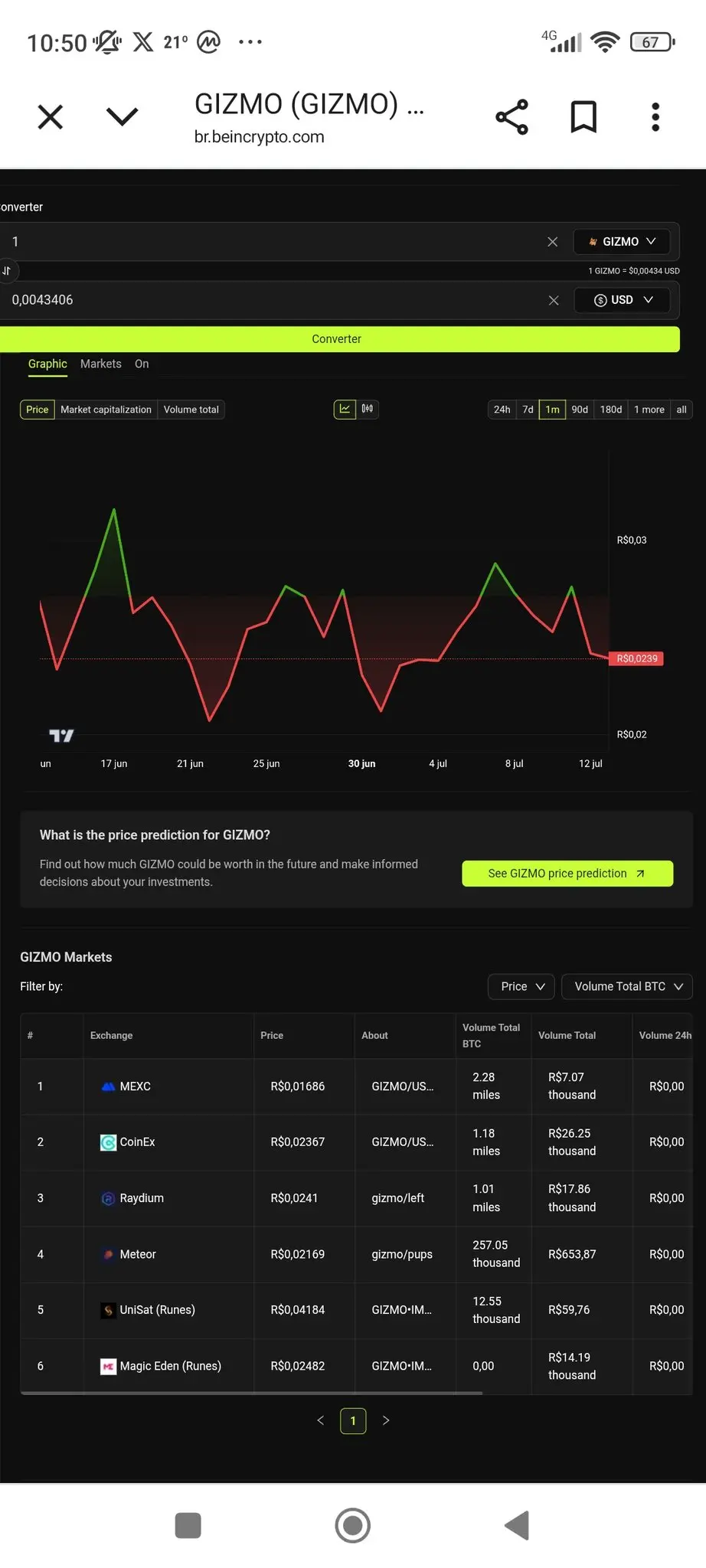Click the Raydium exchange logo icon
The height and width of the screenshot is (1568, 706).
pos(109,1198)
